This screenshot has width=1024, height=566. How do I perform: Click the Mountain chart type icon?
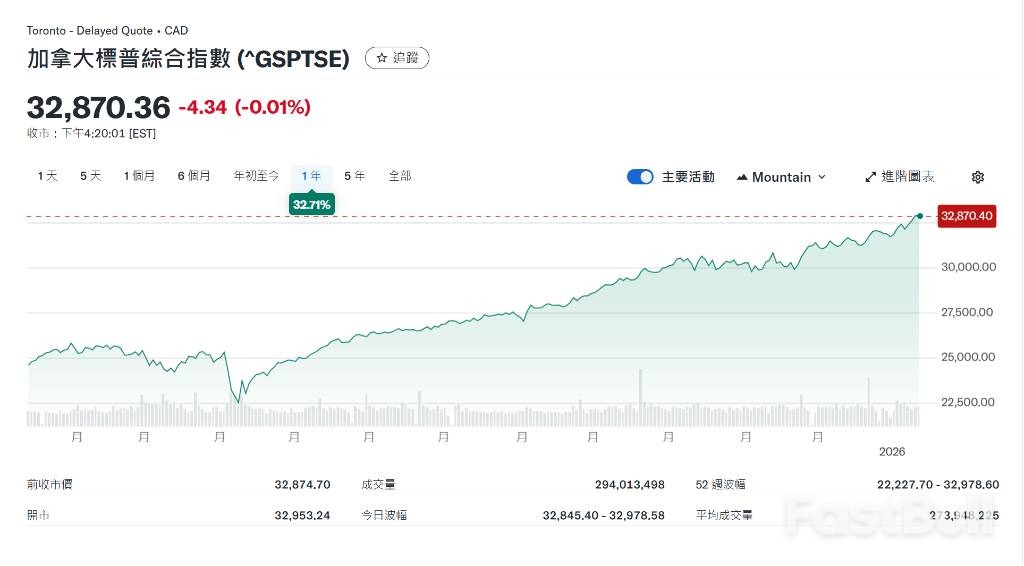coord(742,177)
